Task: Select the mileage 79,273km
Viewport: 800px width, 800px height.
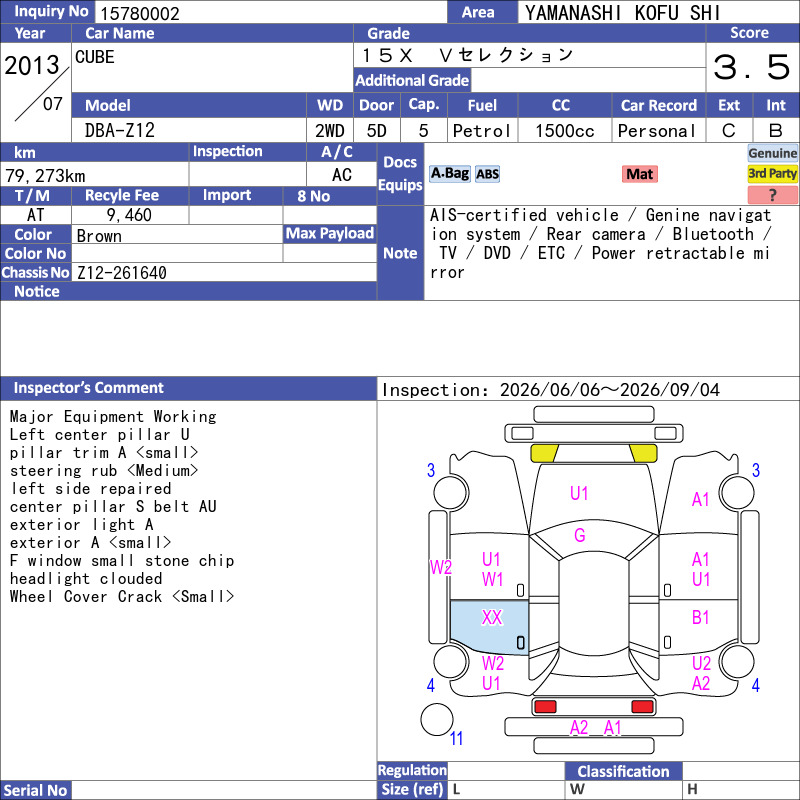Action: [45, 176]
